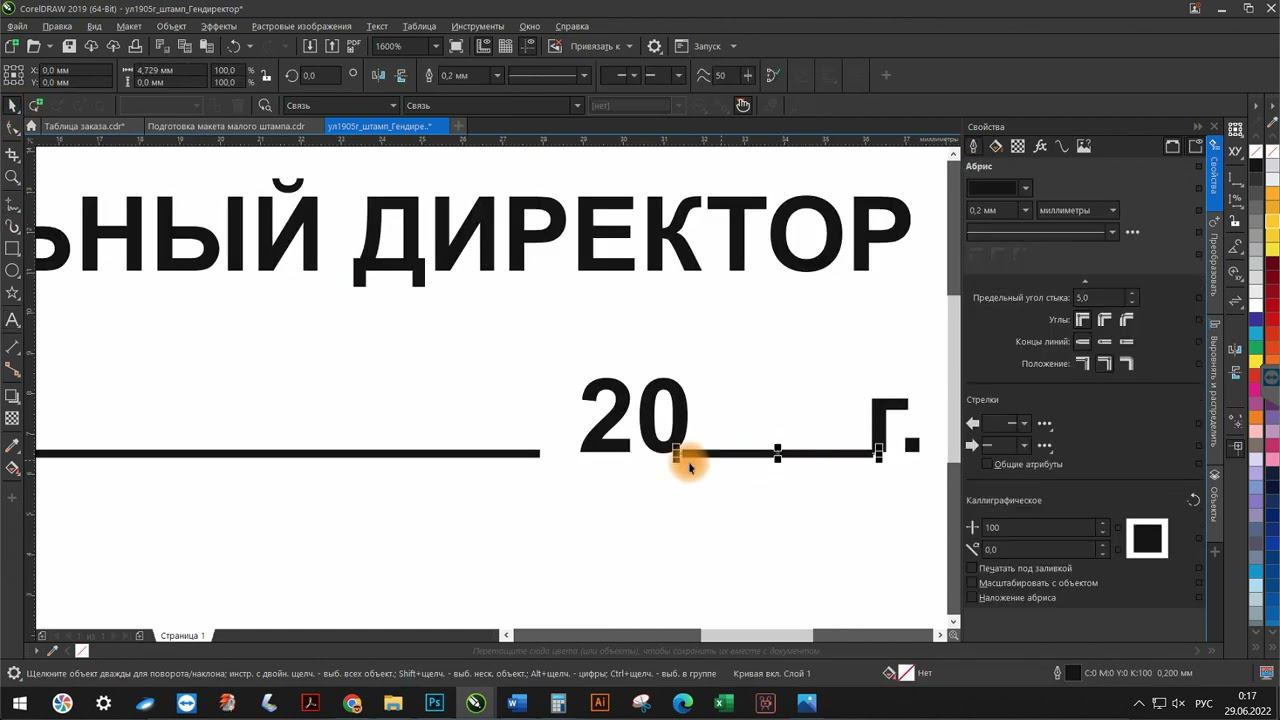1280x720 pixels.
Task: Click the Mirror horizontally icon
Action: point(378,75)
